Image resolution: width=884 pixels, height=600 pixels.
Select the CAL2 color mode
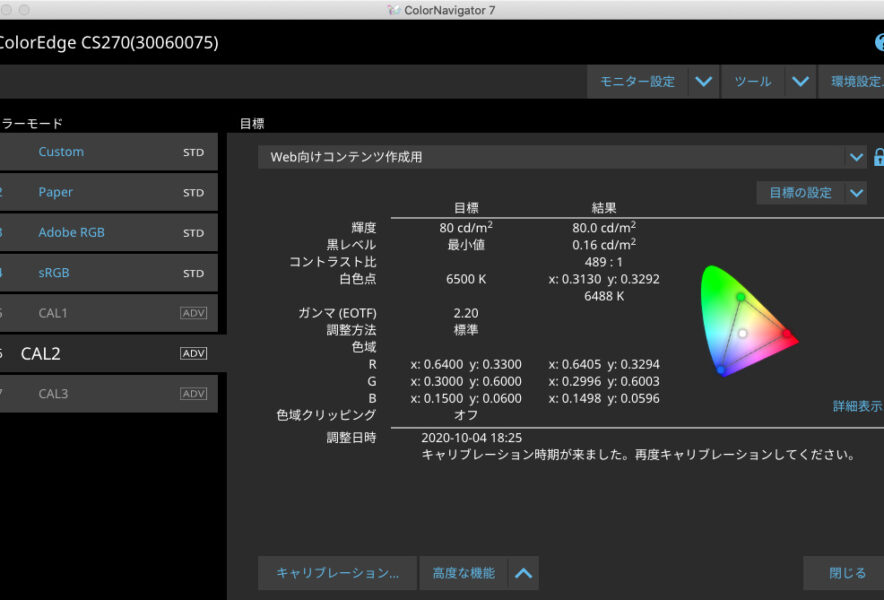tap(113, 354)
